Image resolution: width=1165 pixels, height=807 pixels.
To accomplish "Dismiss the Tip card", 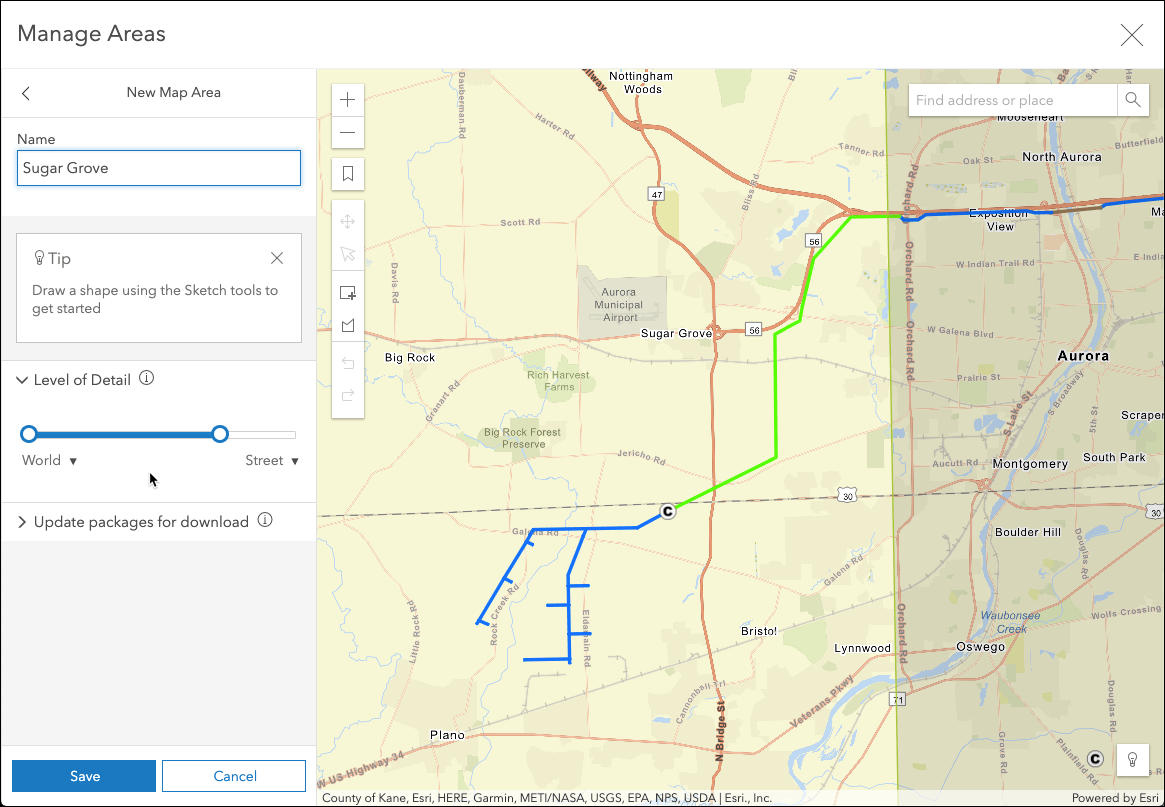I will click(277, 258).
